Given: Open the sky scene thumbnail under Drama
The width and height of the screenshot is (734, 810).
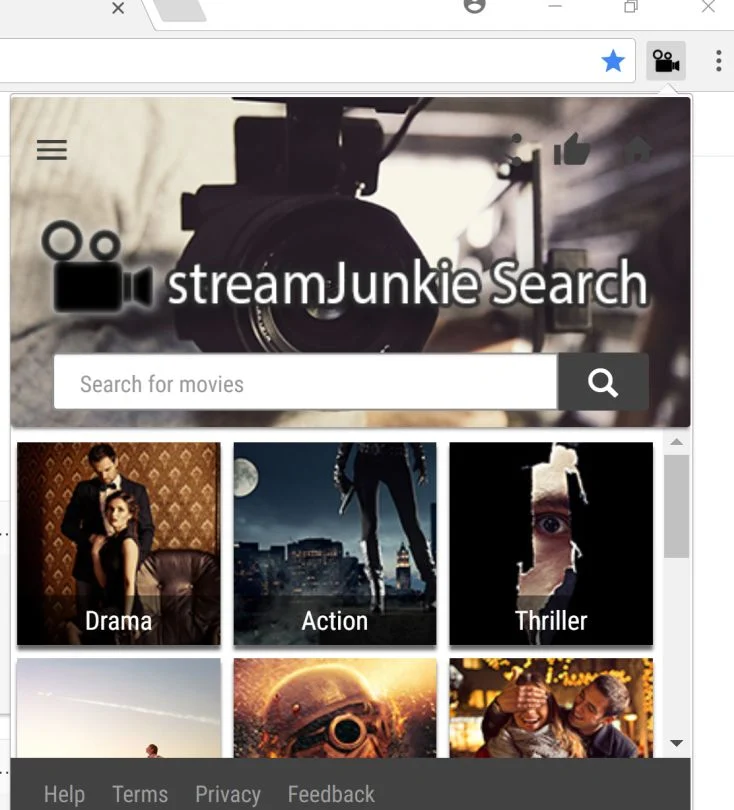Looking at the screenshot, I should point(119,708).
